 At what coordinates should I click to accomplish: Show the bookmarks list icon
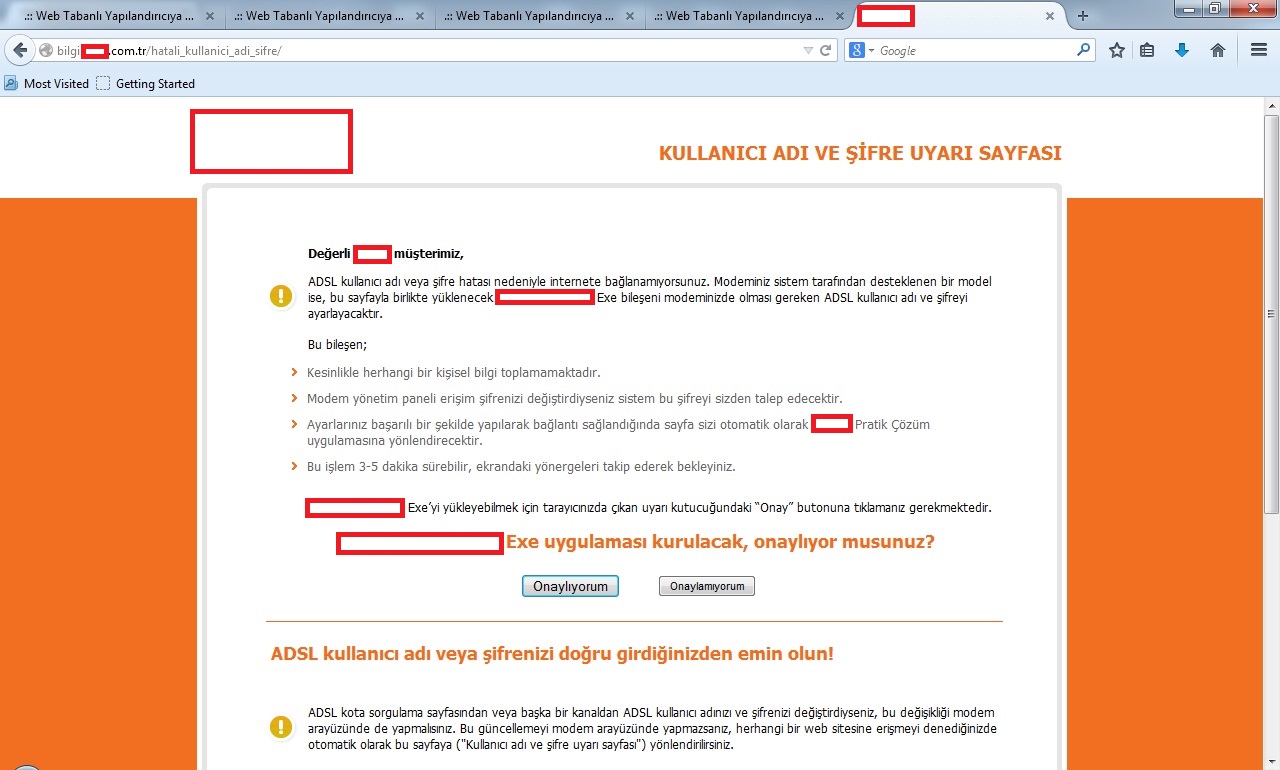(x=1148, y=50)
